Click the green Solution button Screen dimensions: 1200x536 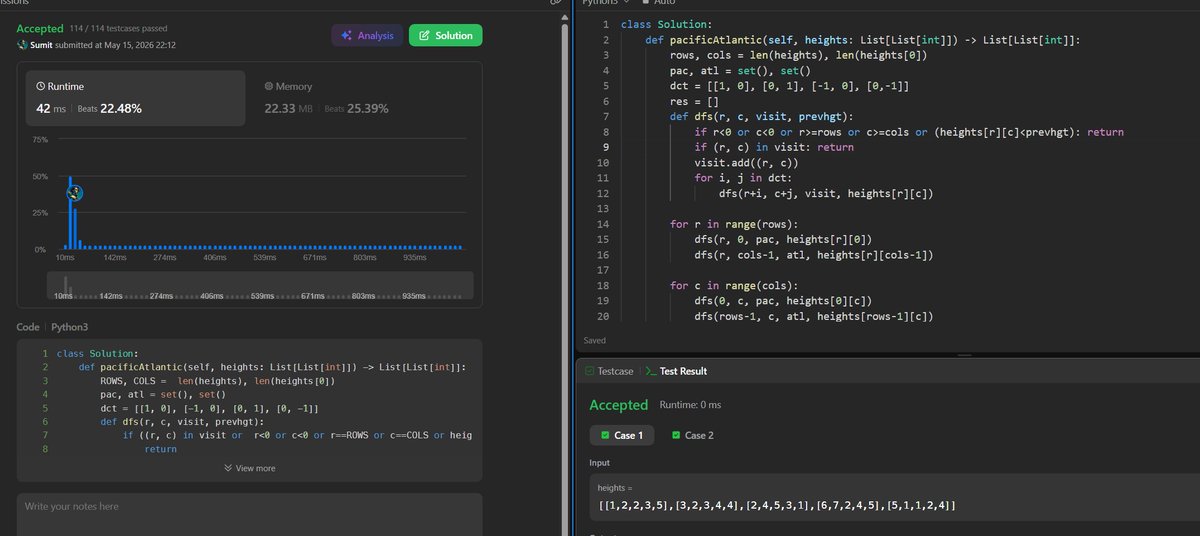coord(445,35)
